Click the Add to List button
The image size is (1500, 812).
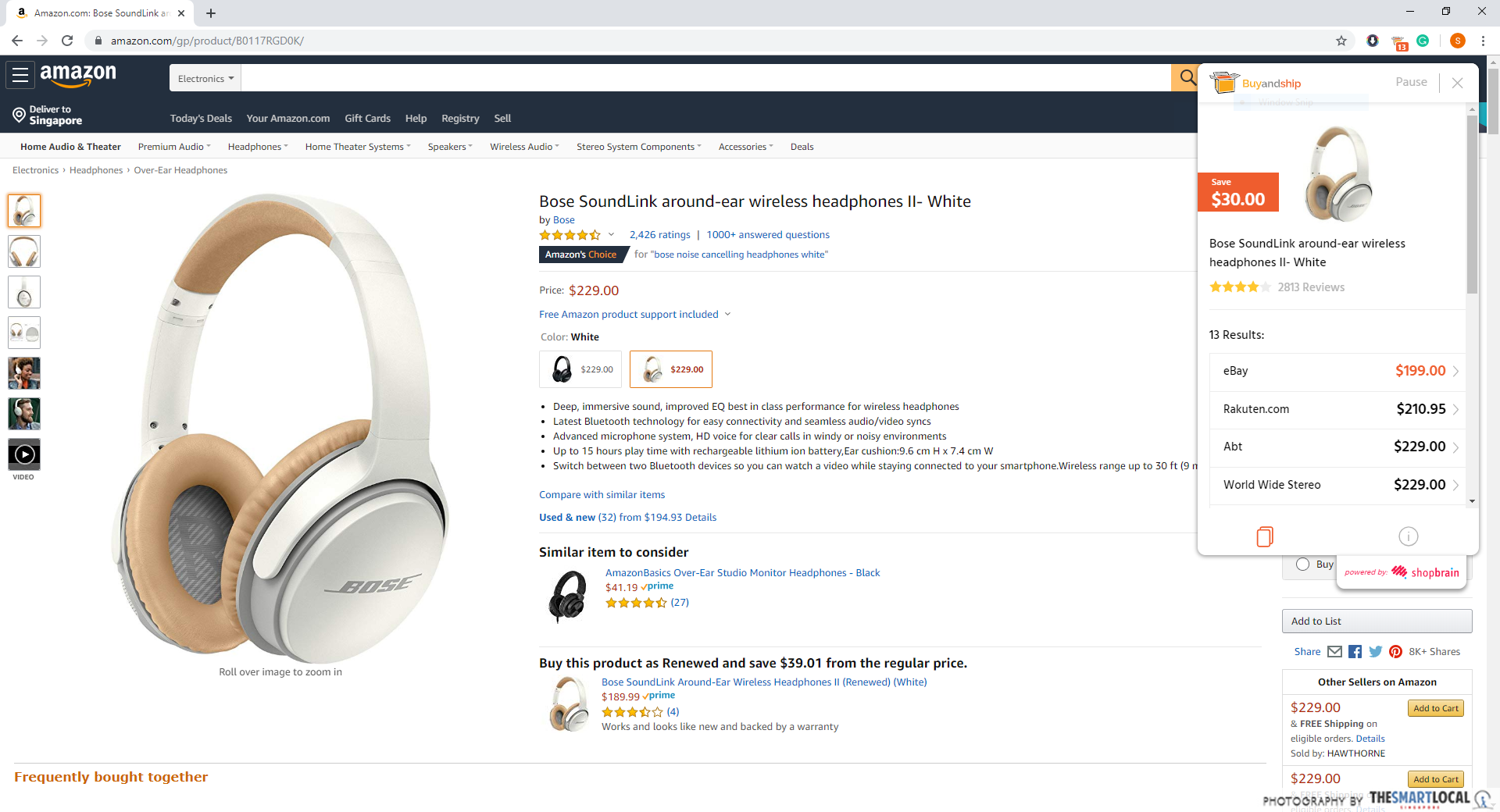1377,621
